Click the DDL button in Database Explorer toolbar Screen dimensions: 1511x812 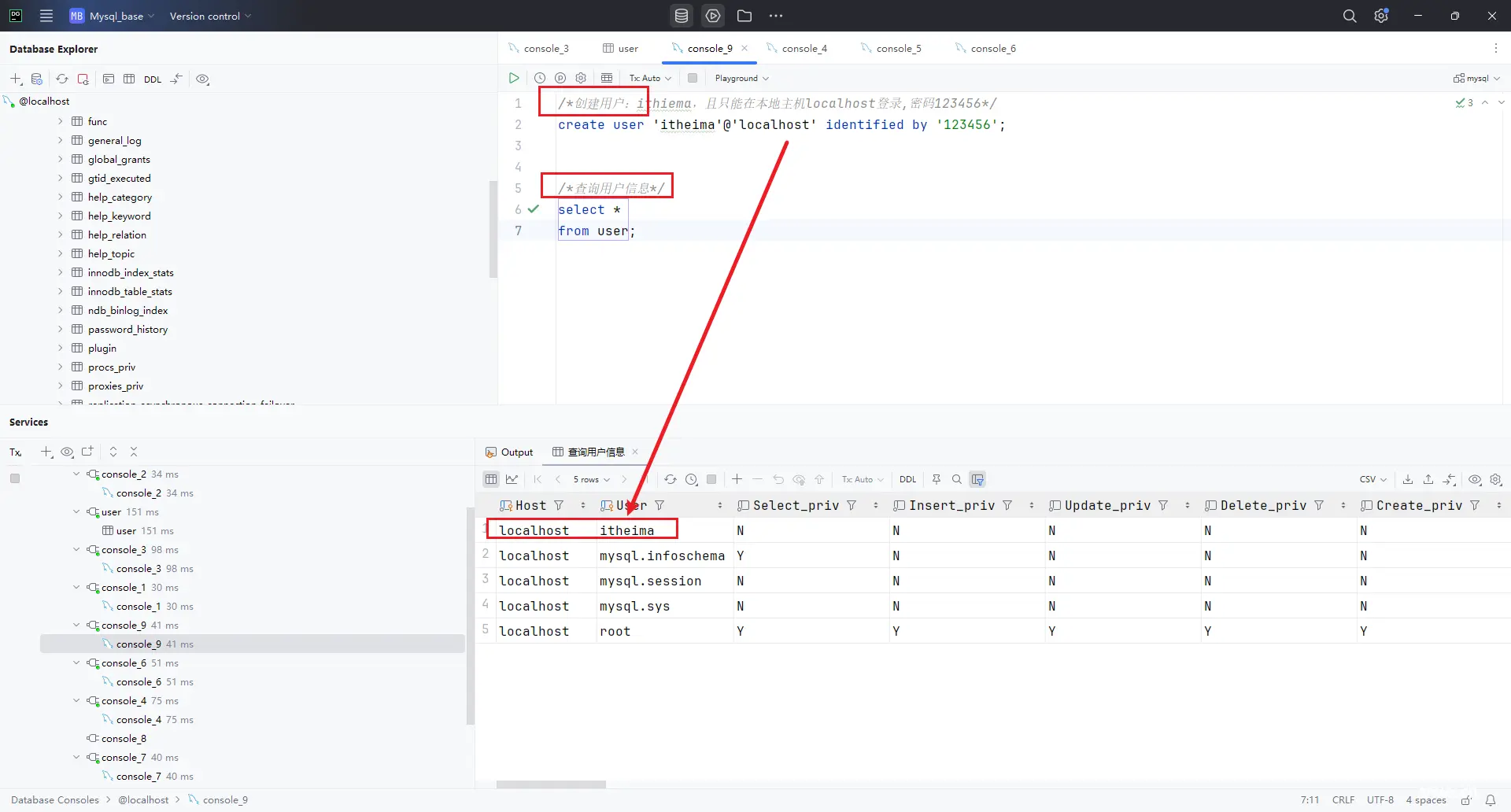[153, 79]
